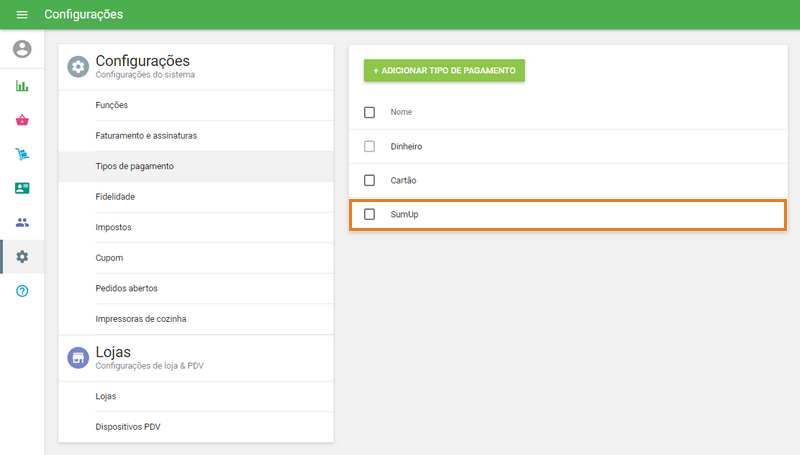Image resolution: width=800 pixels, height=455 pixels.
Task: Open the Dispositivos PDV settings item
Action: pyautogui.click(x=196, y=427)
